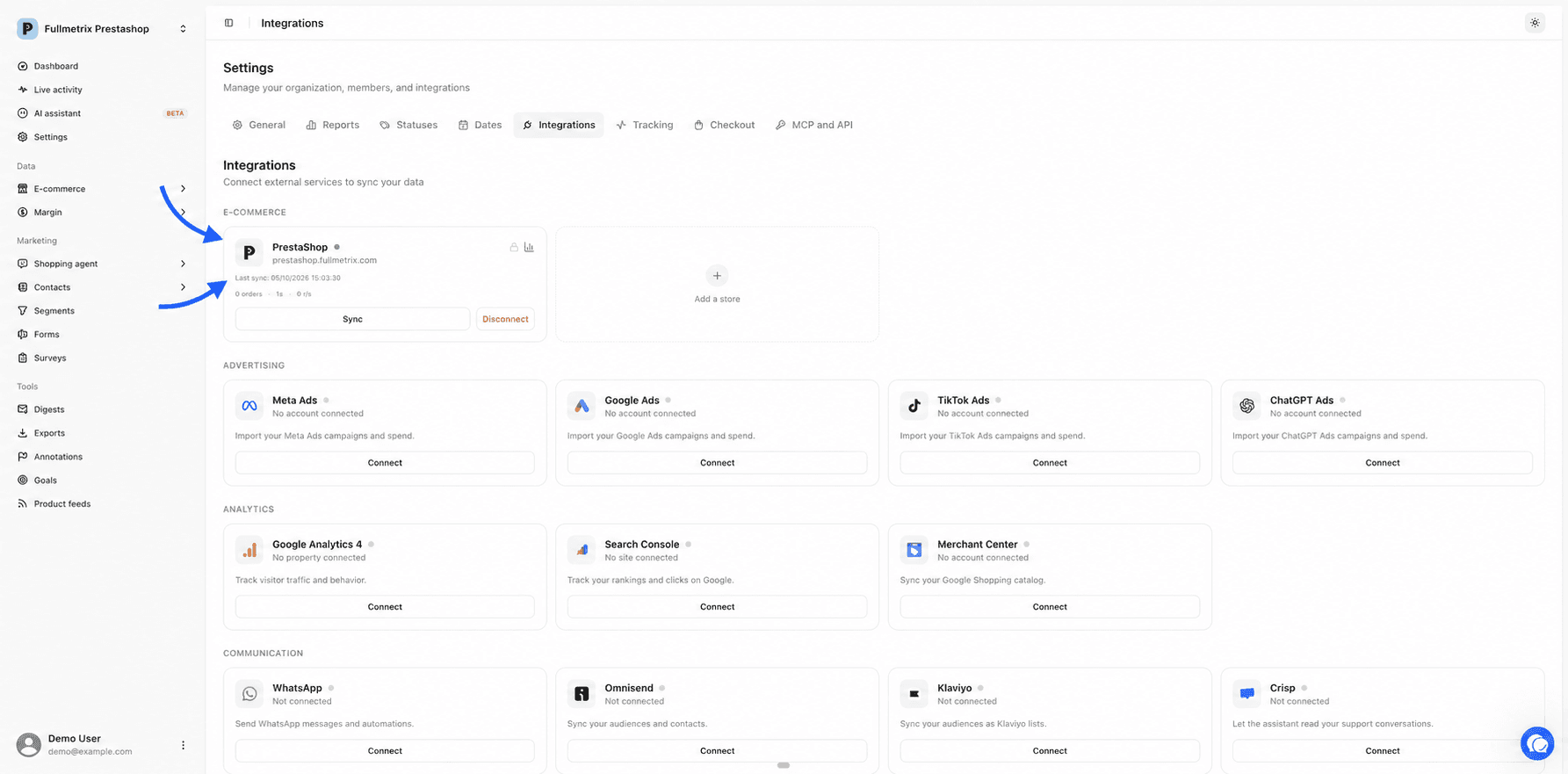Image resolution: width=1568 pixels, height=774 pixels.
Task: Click the ChatGPT Ads logo icon
Action: [x=1246, y=406]
